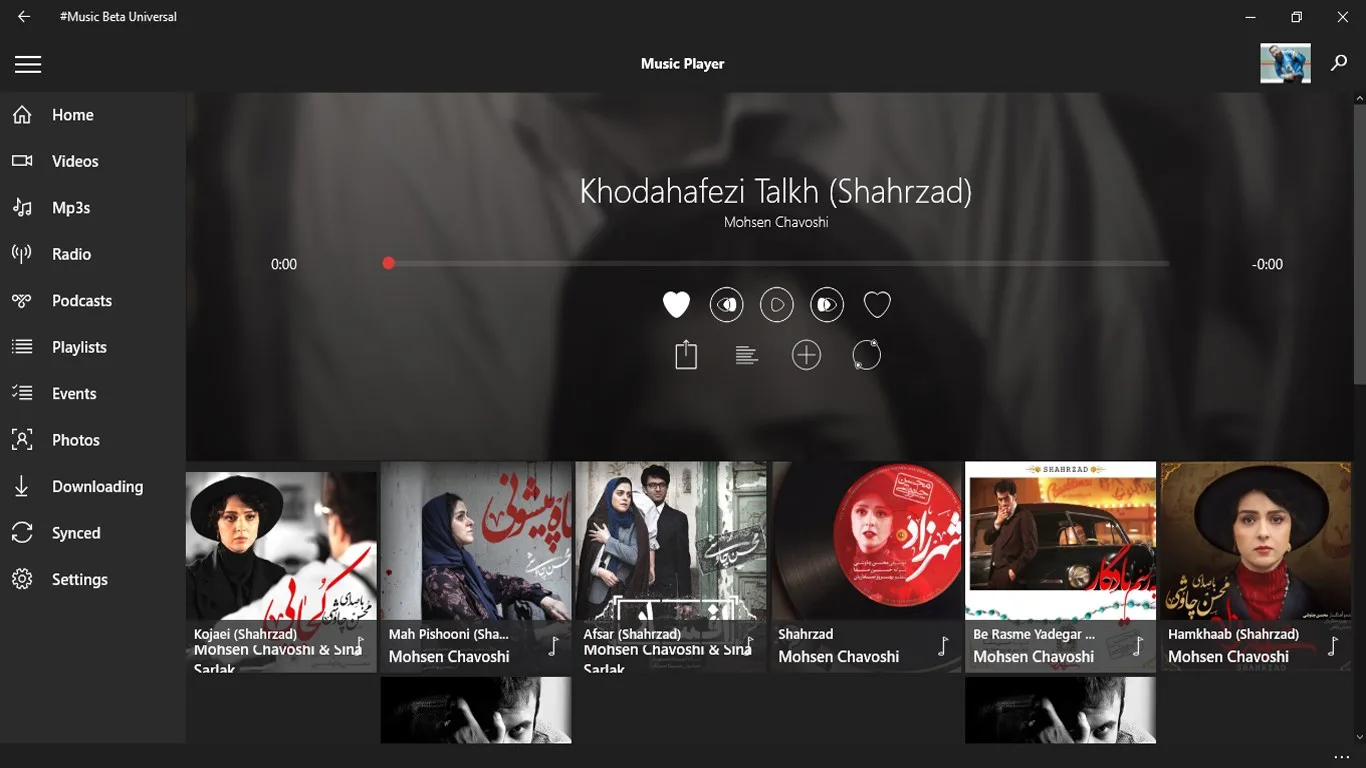This screenshot has height=768, width=1366.
Task: Click the song title Khodahafezi Talkh (Shahrzad)
Action: [776, 191]
